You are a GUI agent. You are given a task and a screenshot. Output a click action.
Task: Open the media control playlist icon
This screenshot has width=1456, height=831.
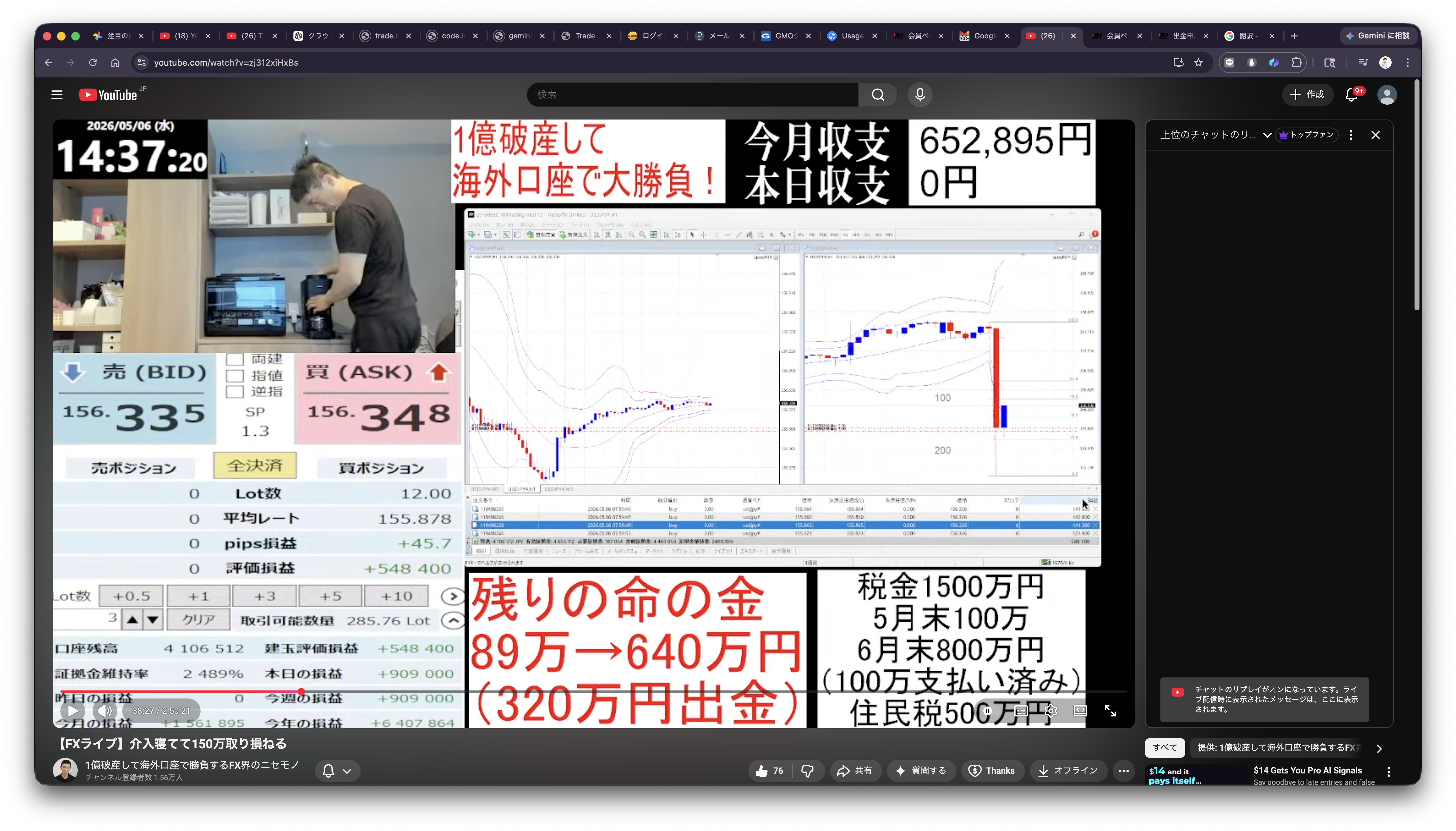click(x=1363, y=63)
